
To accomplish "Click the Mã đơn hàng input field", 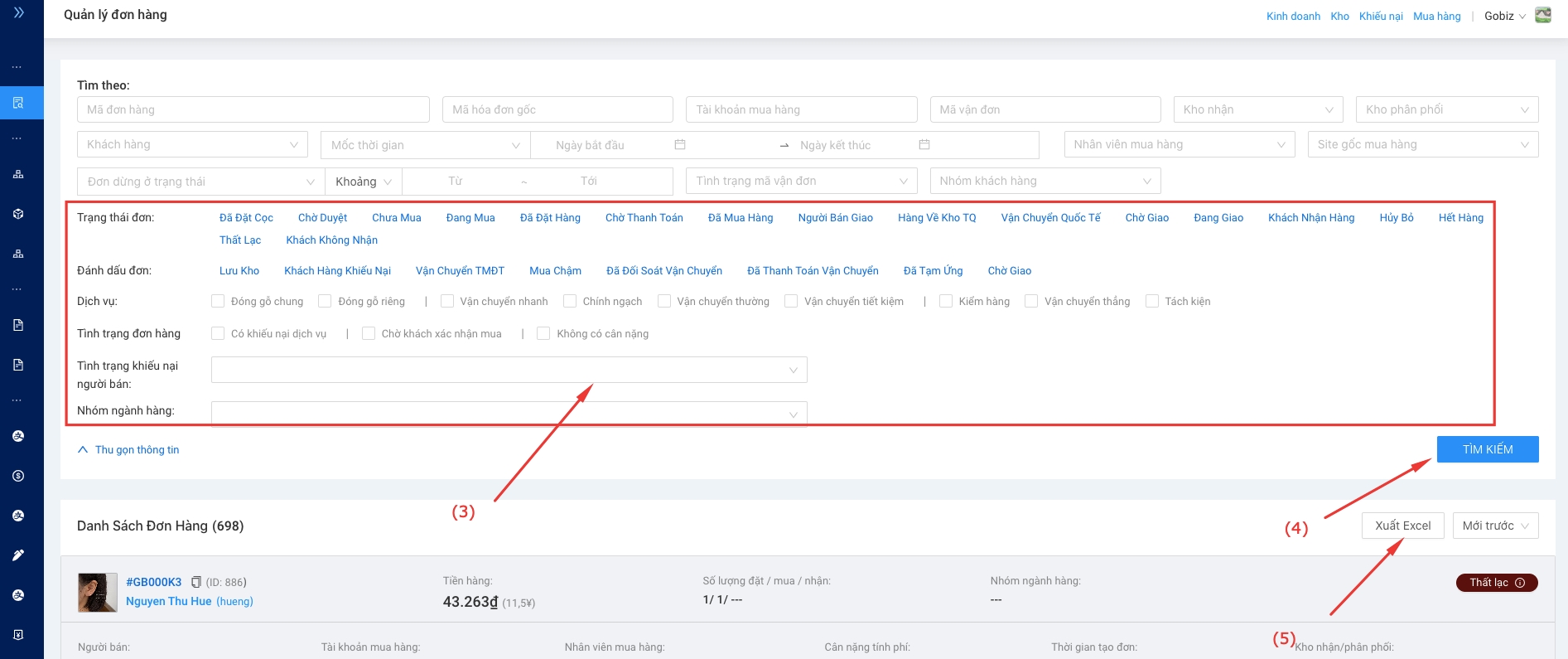I will (x=253, y=109).
